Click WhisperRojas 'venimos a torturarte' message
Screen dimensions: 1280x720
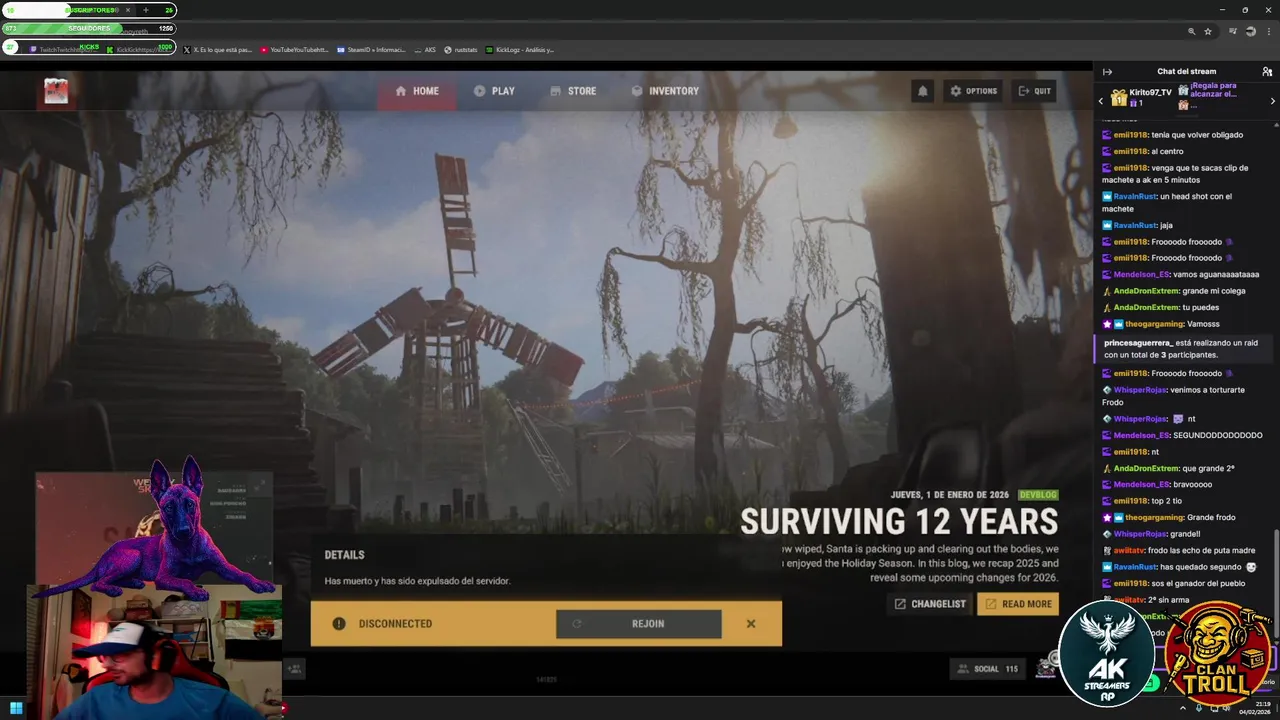tap(1173, 396)
